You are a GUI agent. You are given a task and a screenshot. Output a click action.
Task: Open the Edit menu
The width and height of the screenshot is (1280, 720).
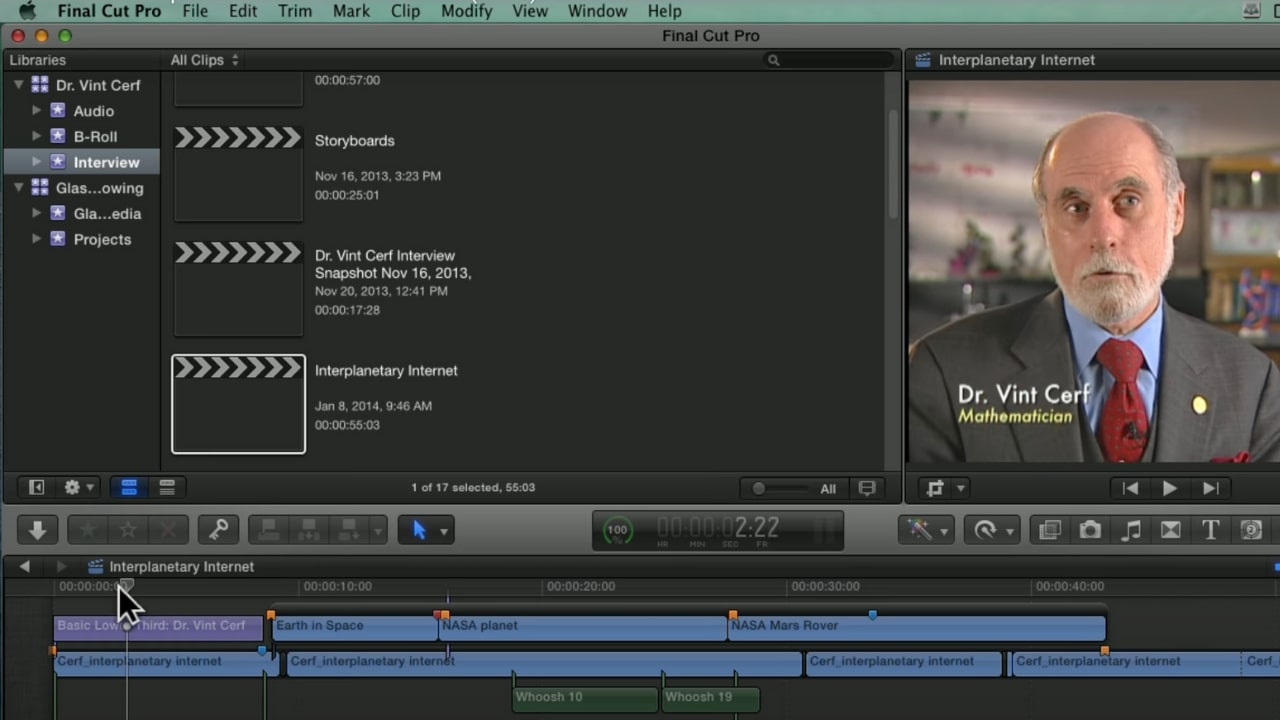point(243,11)
